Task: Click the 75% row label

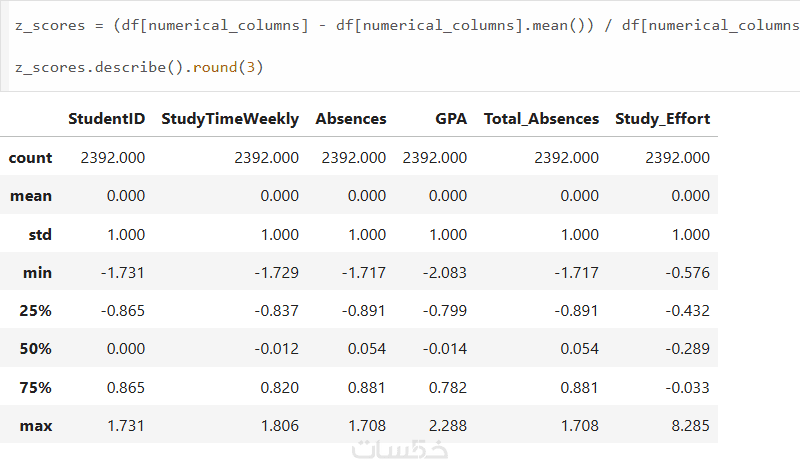Action: (x=35, y=387)
